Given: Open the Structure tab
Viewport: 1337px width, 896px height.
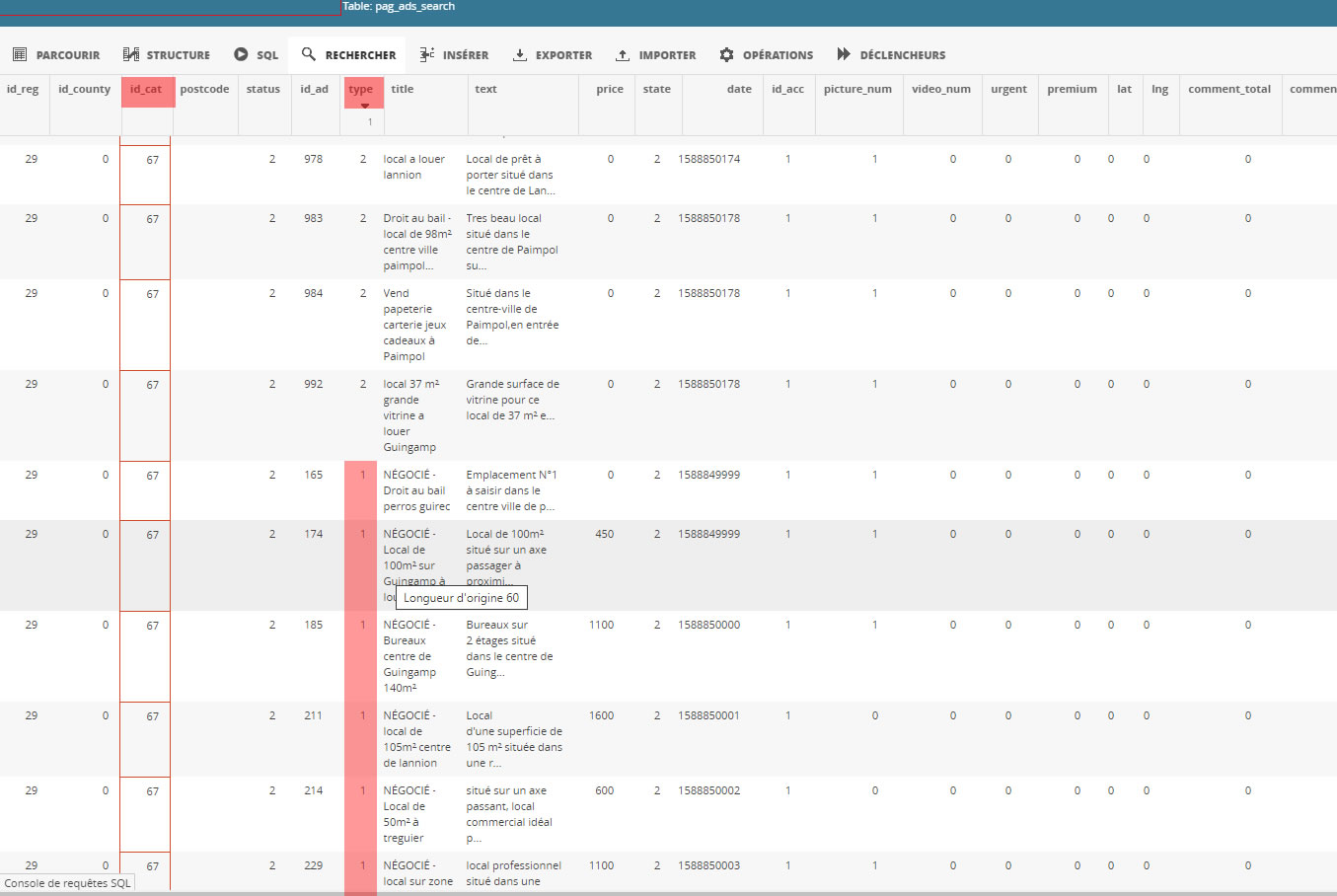Looking at the screenshot, I should tap(166, 55).
